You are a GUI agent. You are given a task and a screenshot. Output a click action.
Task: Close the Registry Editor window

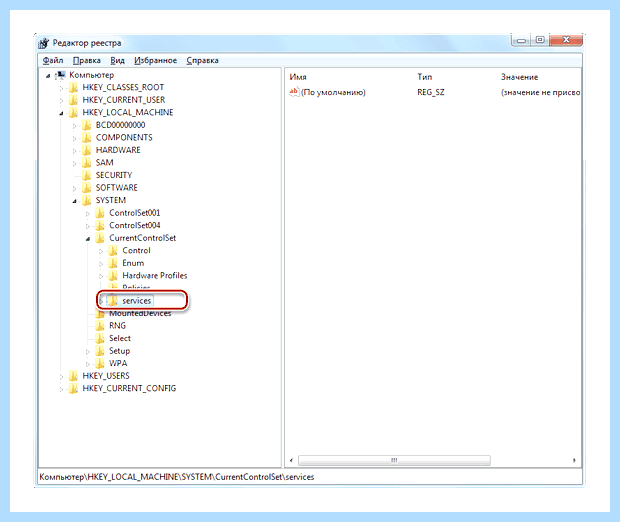[566, 40]
